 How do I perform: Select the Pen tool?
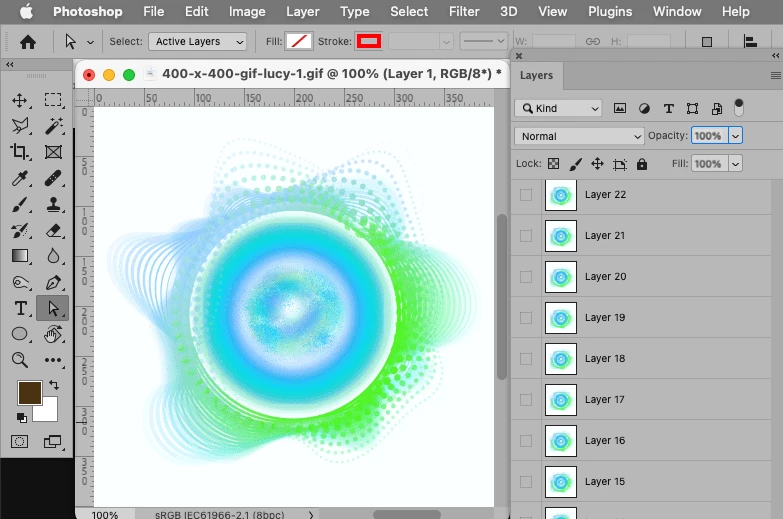coord(53,283)
